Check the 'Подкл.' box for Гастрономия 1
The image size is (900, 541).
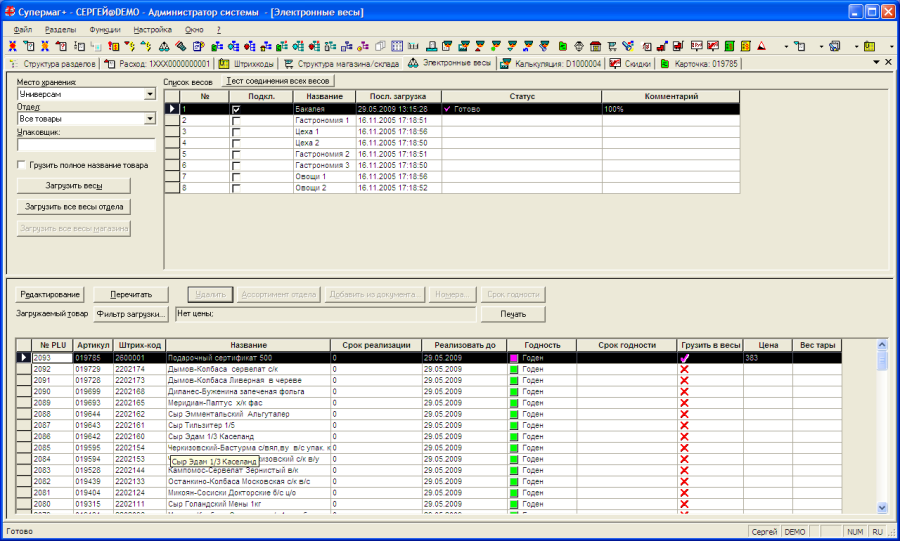(236, 120)
